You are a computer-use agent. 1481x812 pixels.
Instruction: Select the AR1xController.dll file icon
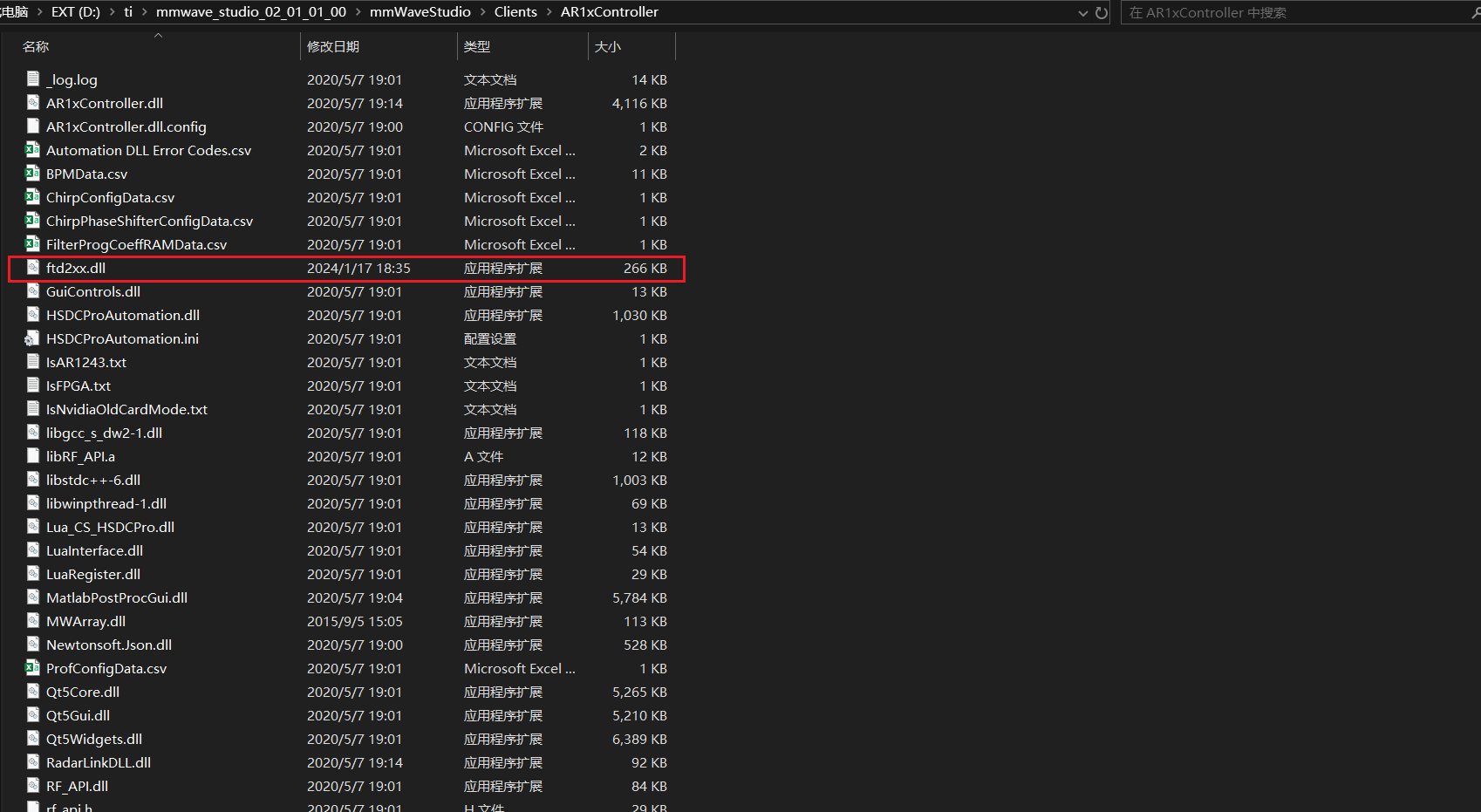(33, 103)
